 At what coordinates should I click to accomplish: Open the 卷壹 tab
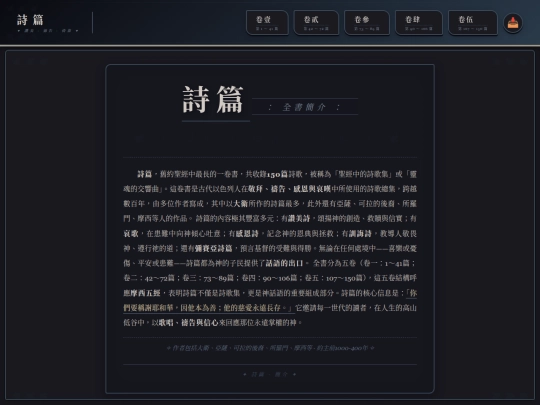click(x=267, y=23)
